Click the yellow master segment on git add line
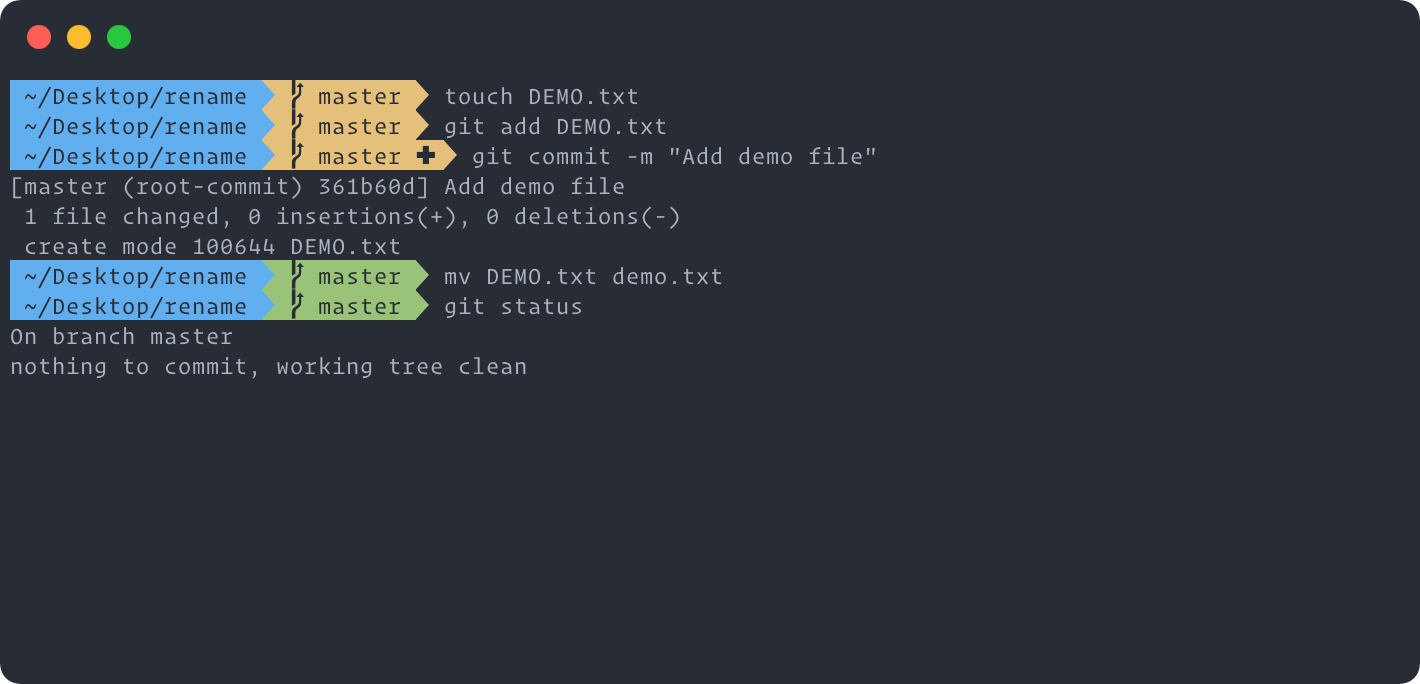The width and height of the screenshot is (1420, 684). tap(346, 126)
